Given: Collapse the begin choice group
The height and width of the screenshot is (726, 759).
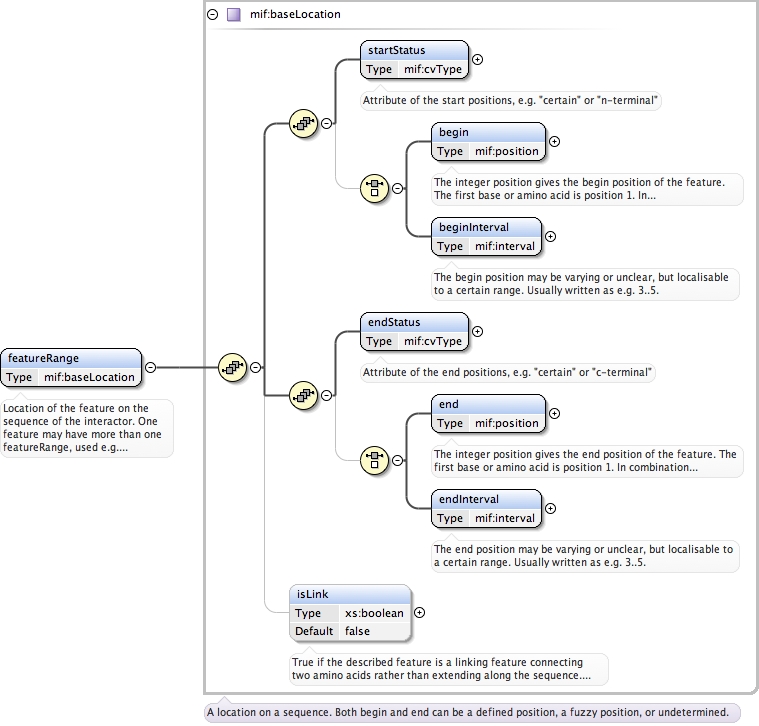Looking at the screenshot, I should (x=397, y=188).
